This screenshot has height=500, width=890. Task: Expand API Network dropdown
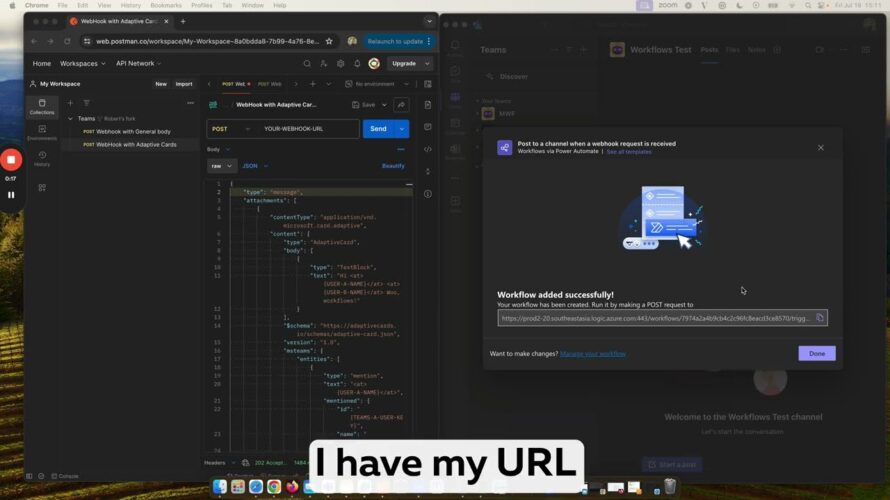tap(138, 64)
